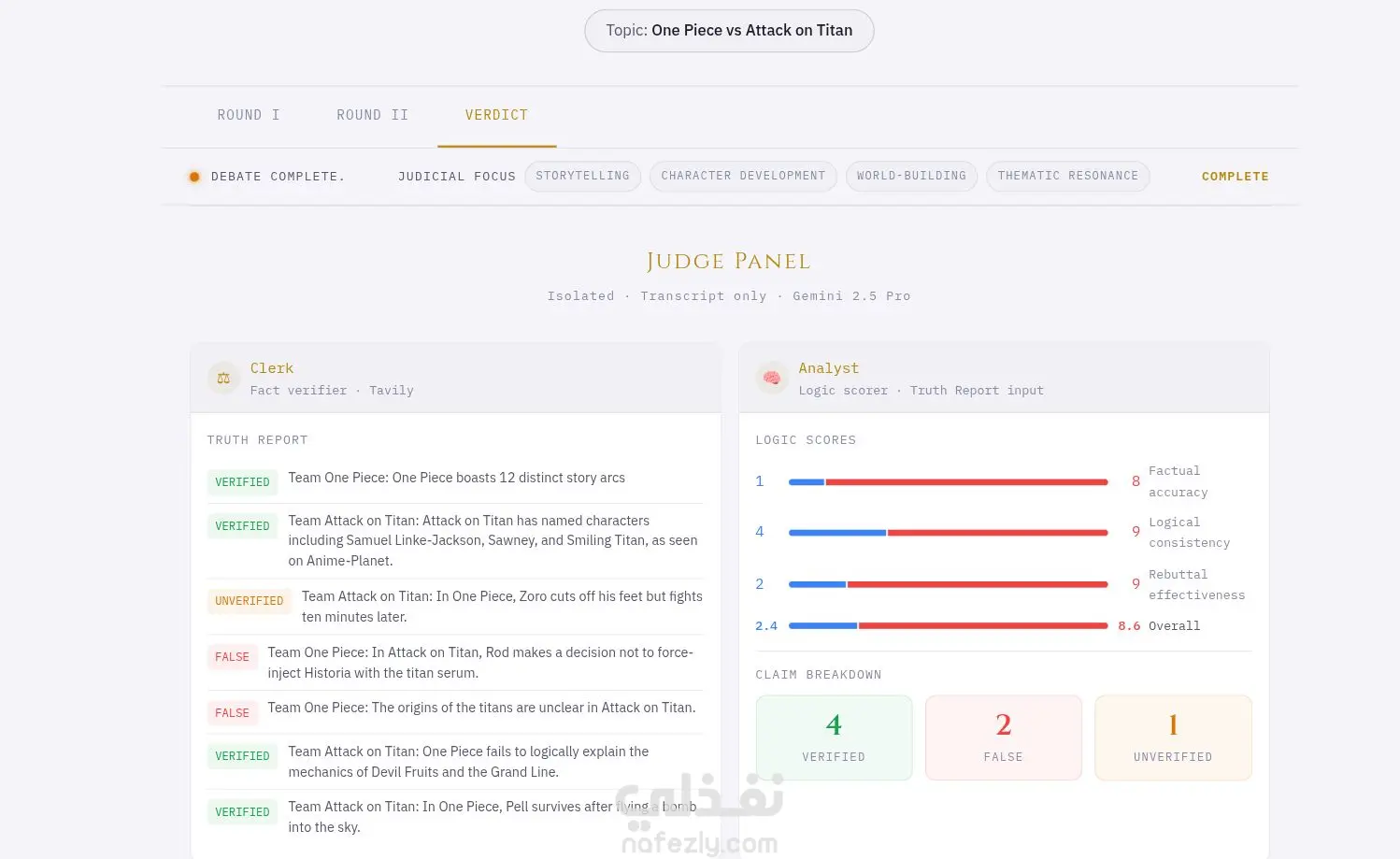Click the Logical consistency score bar
This screenshot has width=1400, height=859.
(949, 533)
